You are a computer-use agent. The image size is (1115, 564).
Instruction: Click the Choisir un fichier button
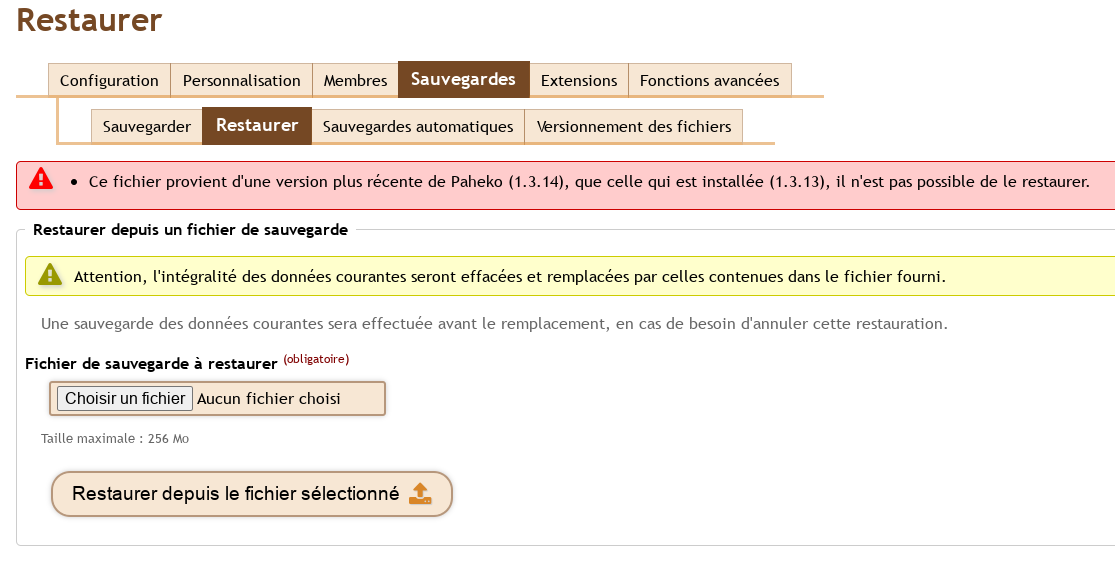pyautogui.click(x=124, y=398)
